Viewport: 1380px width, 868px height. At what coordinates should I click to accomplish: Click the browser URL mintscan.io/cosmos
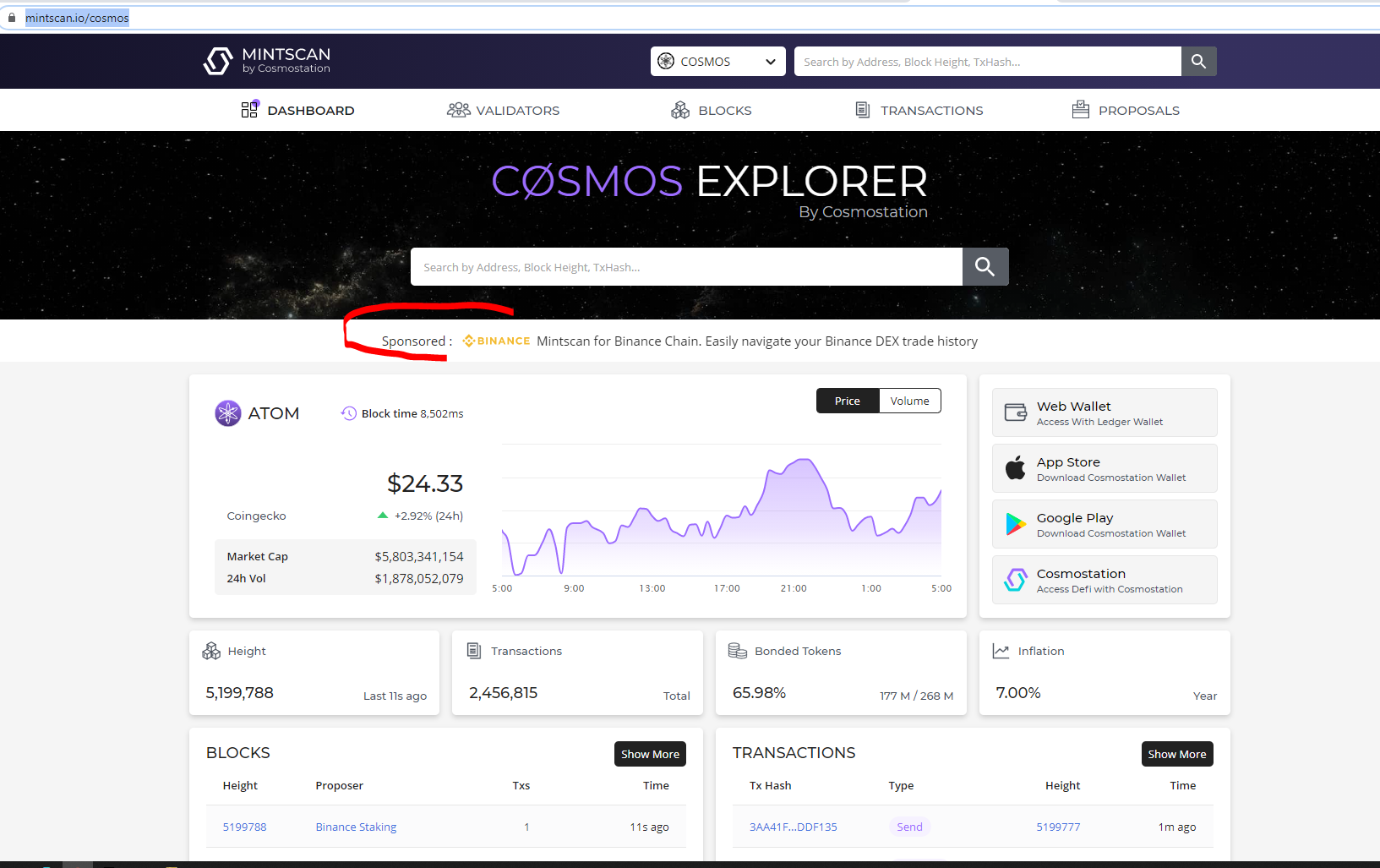(77, 18)
